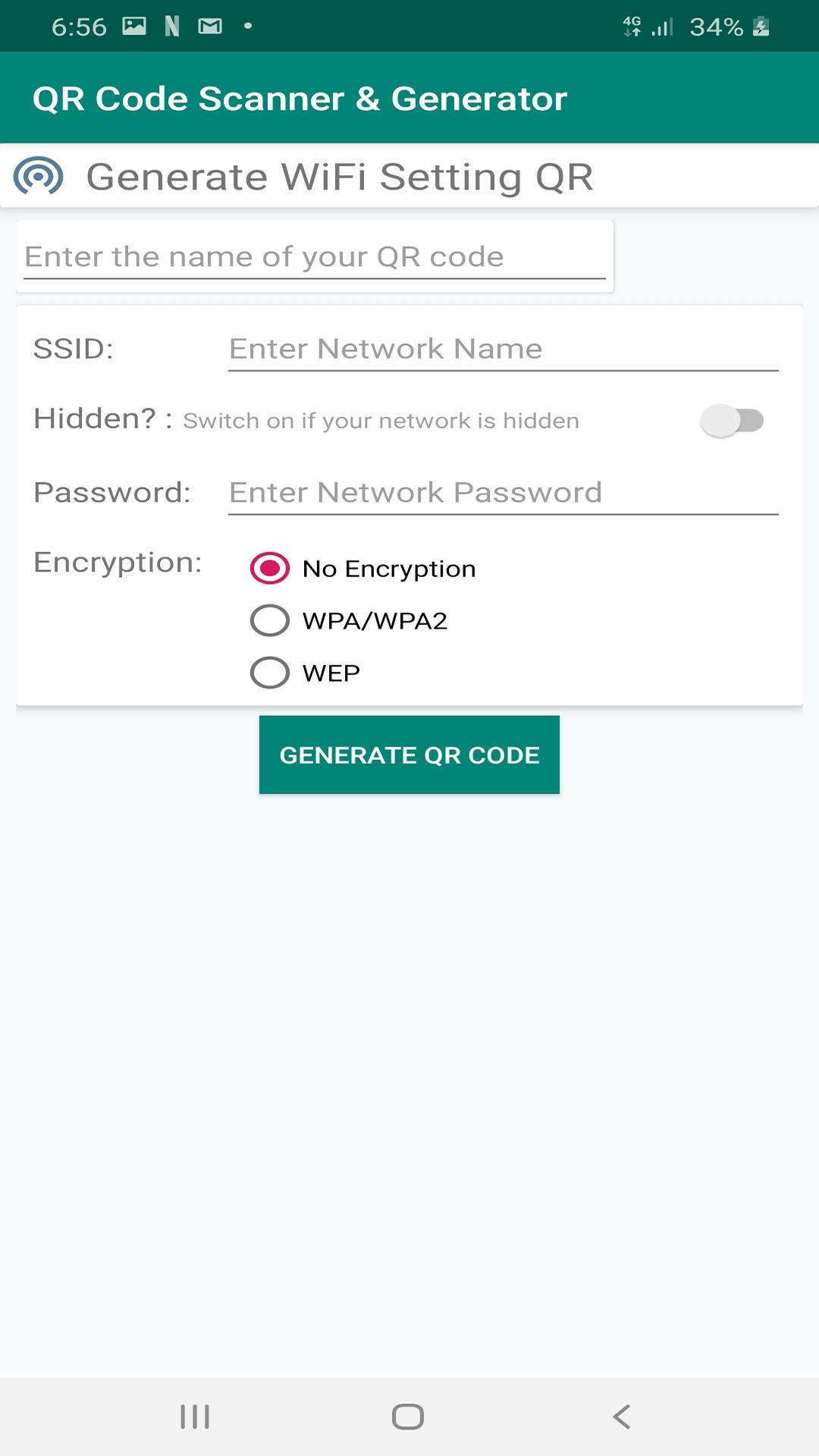Select WPA/WPA2 encryption
The image size is (819, 1456).
pyautogui.click(x=269, y=620)
